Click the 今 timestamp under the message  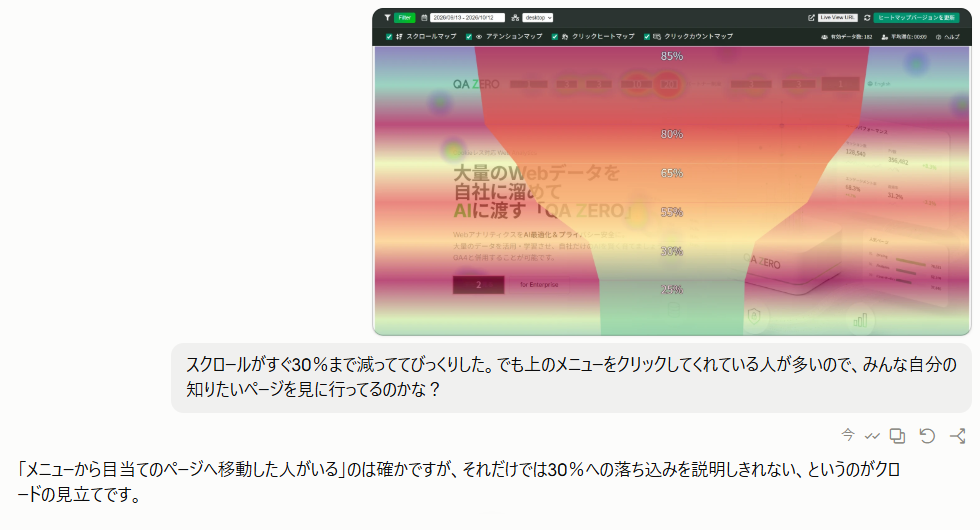(848, 435)
